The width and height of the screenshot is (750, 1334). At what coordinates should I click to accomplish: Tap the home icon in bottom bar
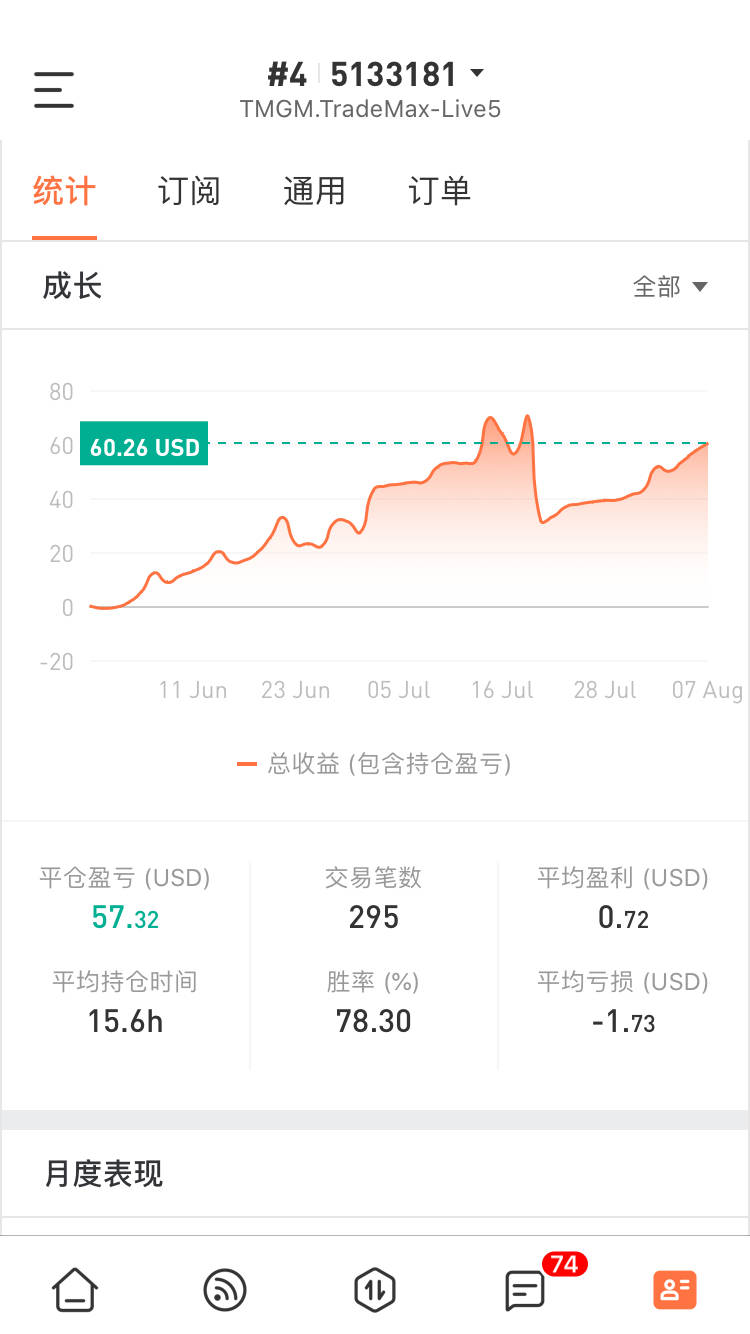(x=75, y=1289)
